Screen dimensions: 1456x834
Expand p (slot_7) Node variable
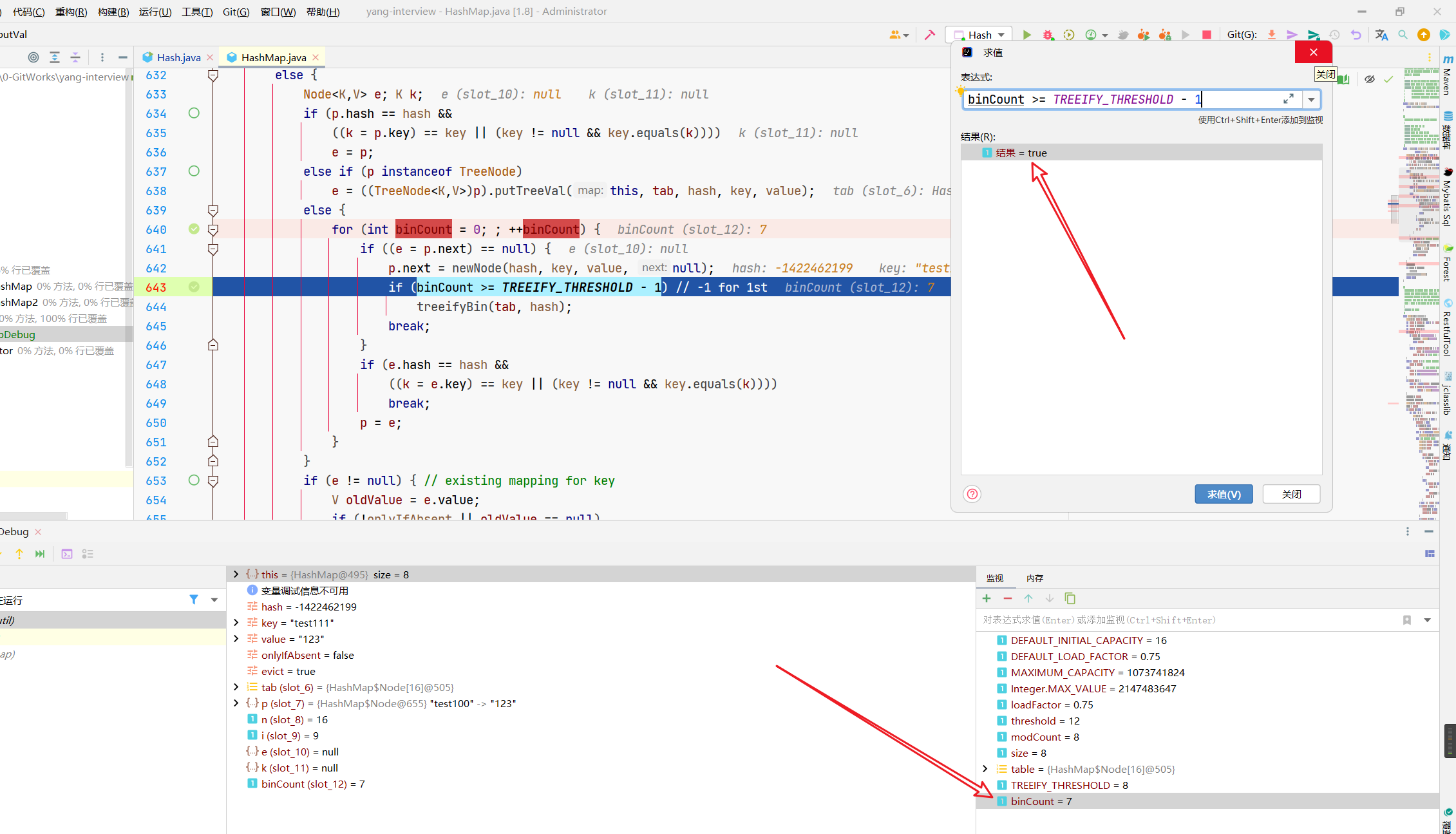(x=236, y=703)
